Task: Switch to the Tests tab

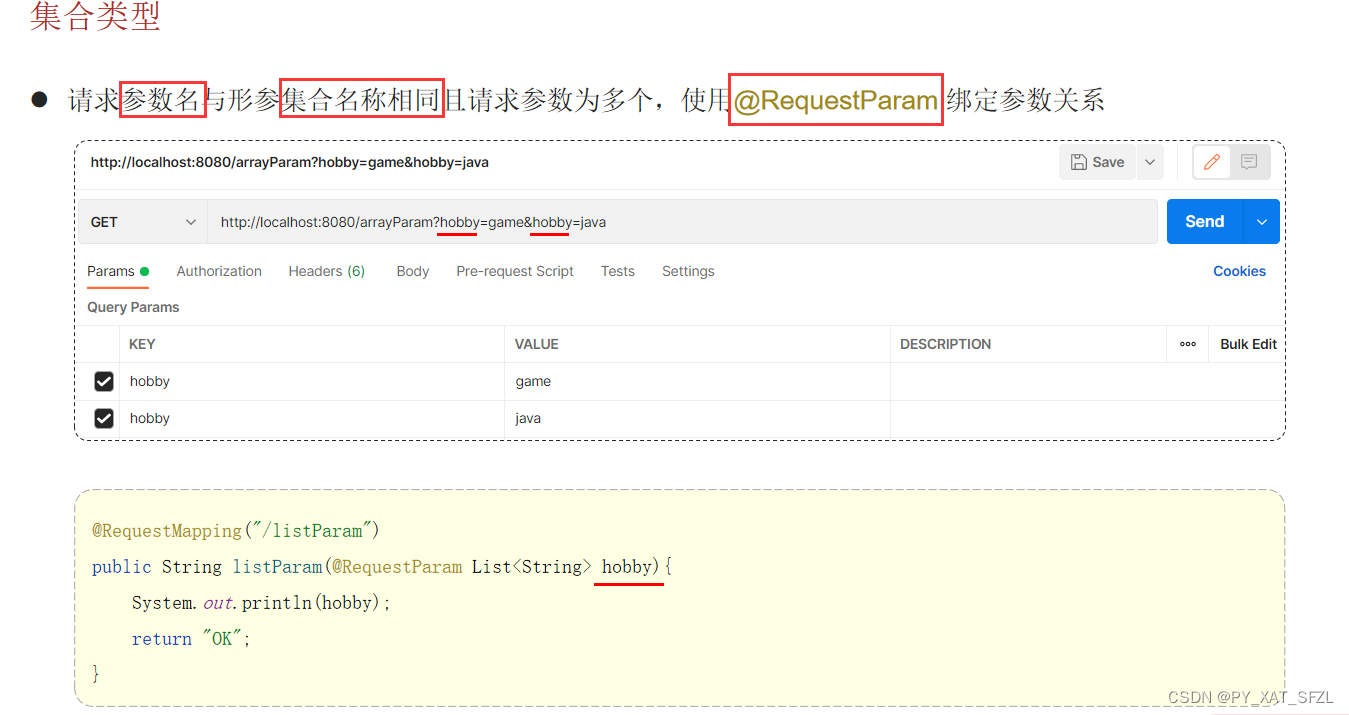Action: point(618,271)
